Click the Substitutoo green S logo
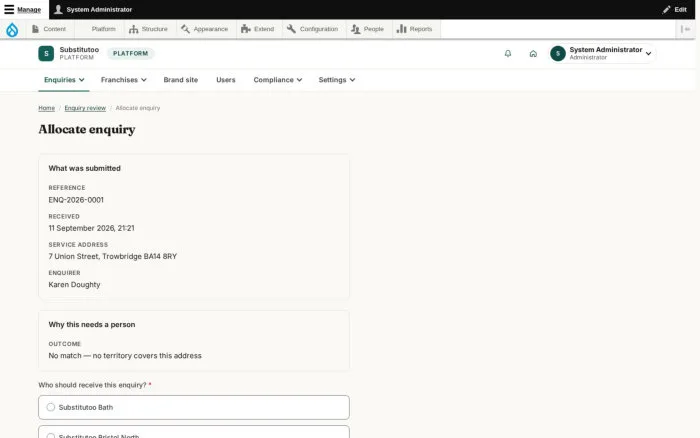The image size is (700, 438). [46, 54]
